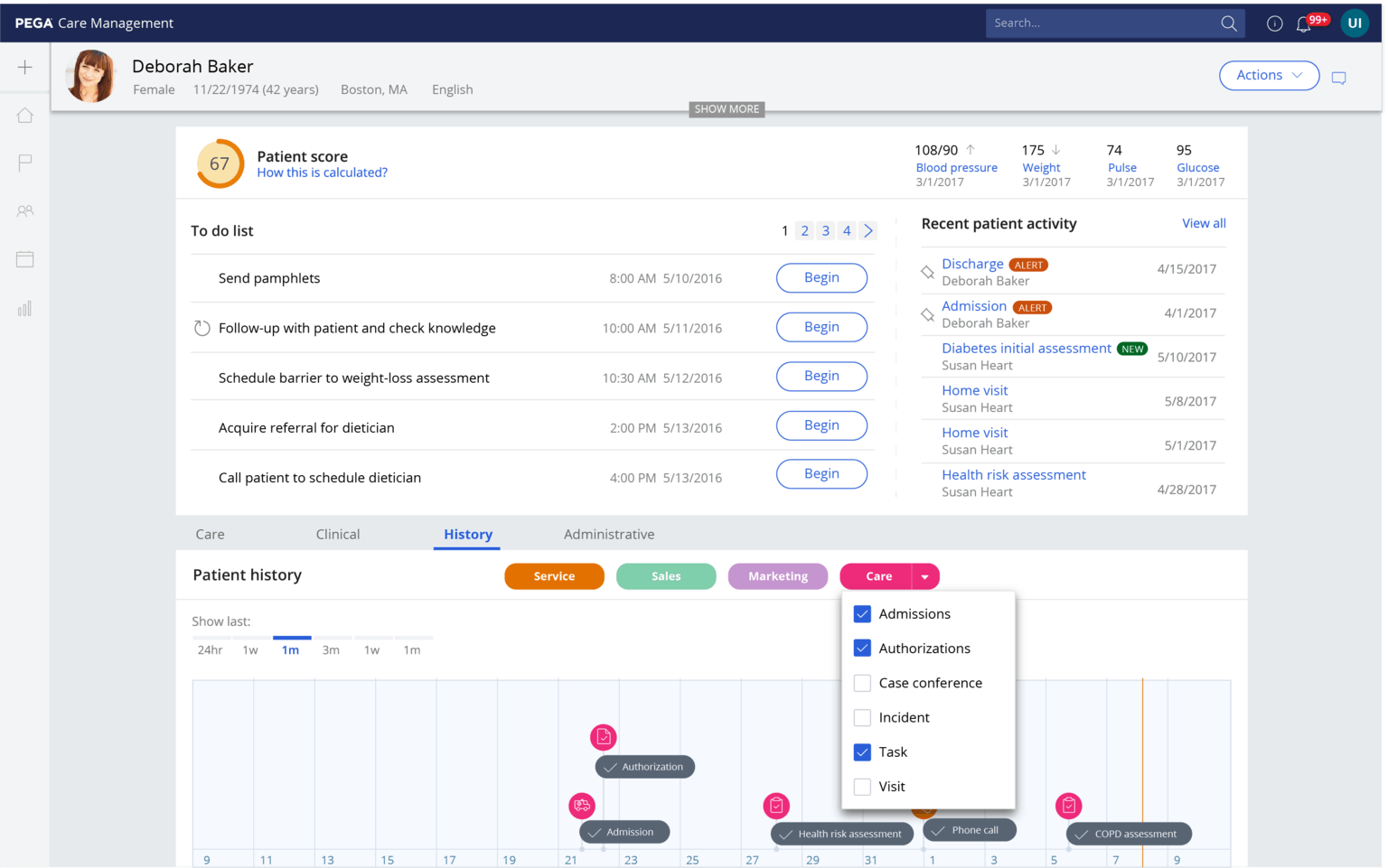
Task: Click the analytics chart icon in the sidebar
Action: pos(24,308)
